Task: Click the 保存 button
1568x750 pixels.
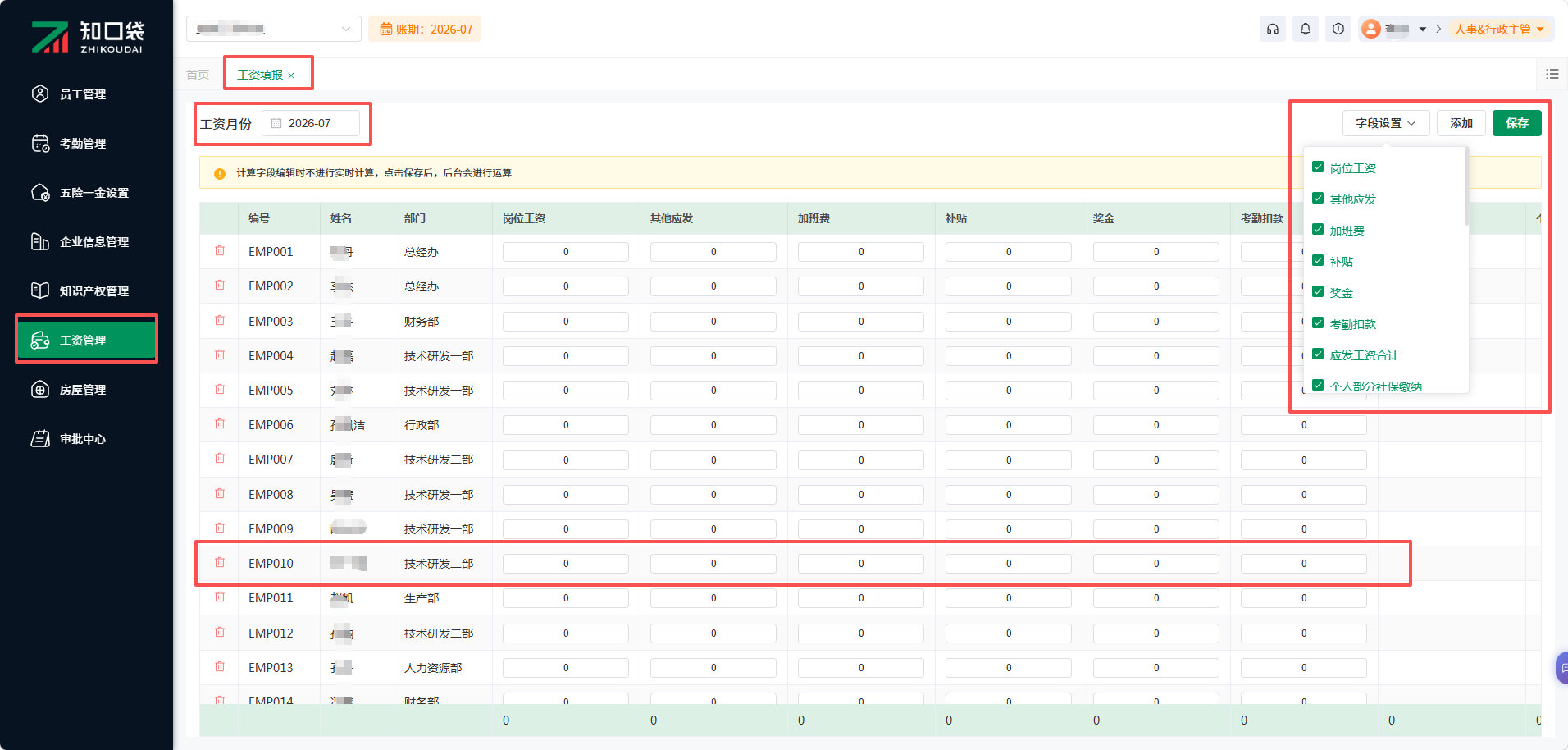Action: 1517,123
